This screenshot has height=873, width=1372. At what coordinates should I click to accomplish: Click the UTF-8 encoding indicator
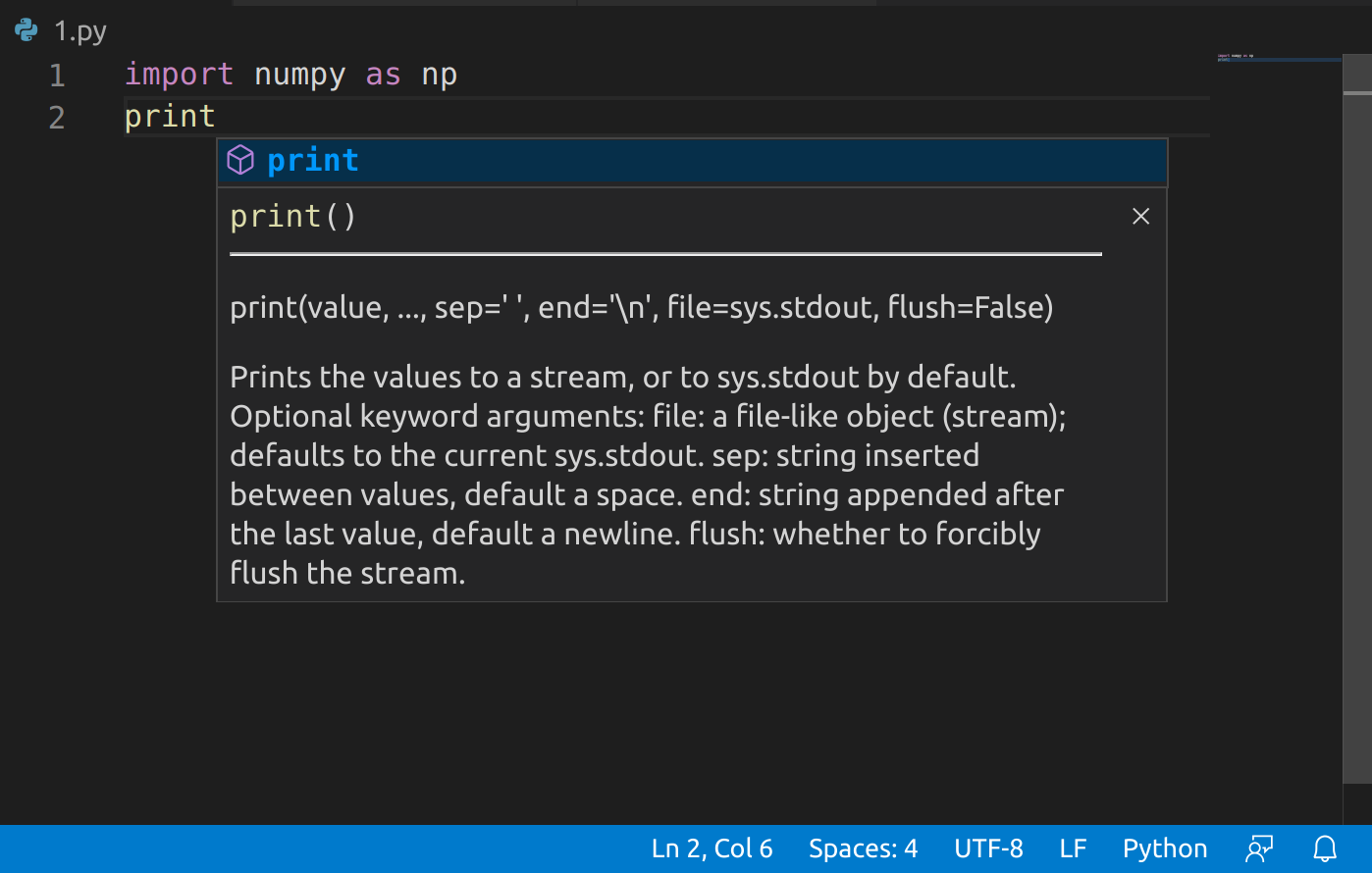pyautogui.click(x=989, y=847)
